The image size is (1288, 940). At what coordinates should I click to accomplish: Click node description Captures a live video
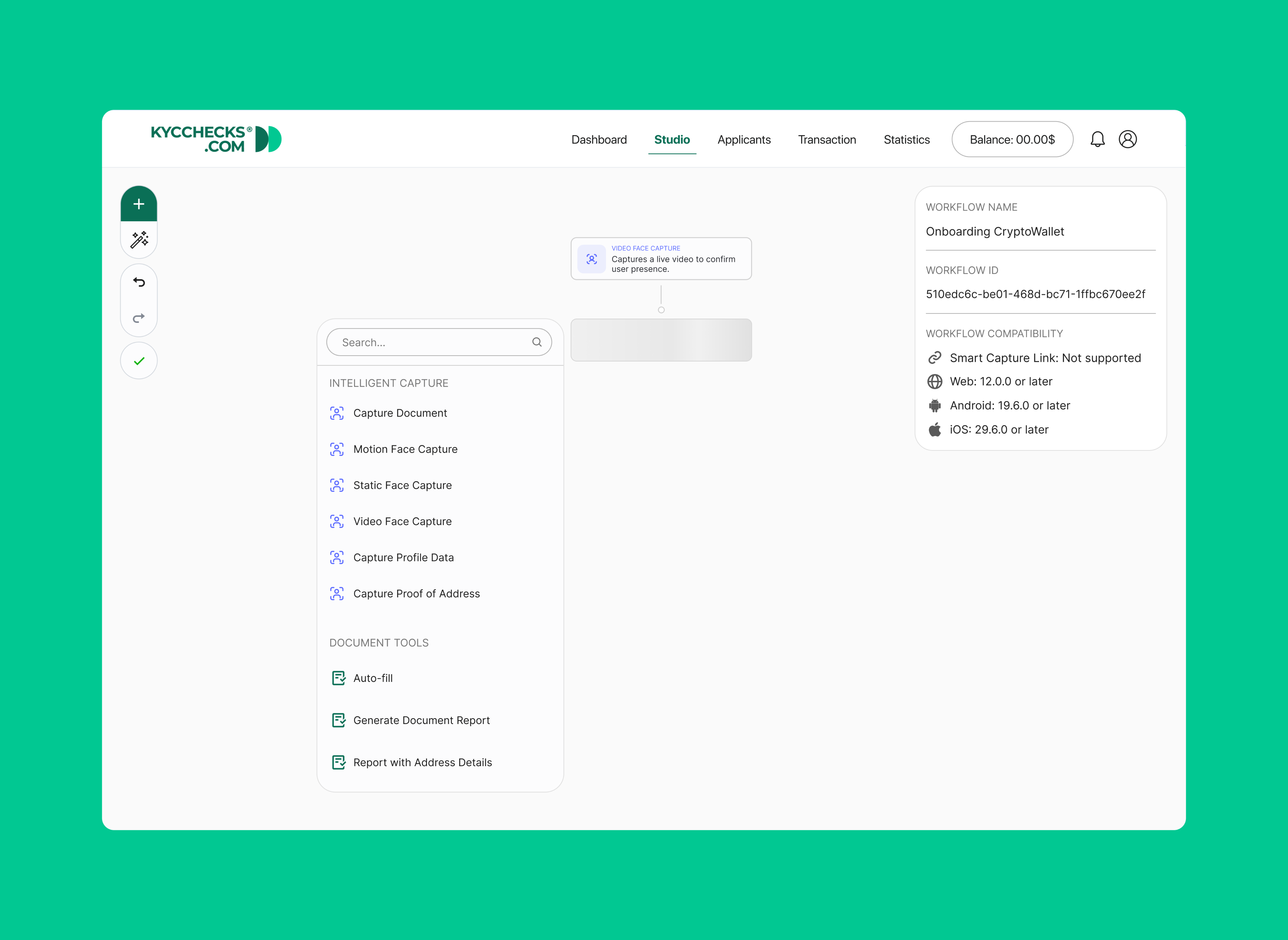pos(673,264)
